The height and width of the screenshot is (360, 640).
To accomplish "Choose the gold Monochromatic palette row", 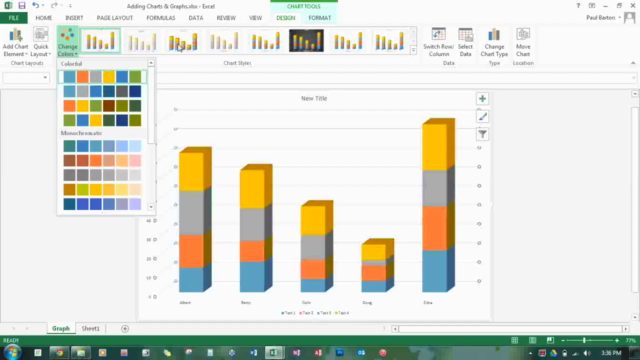I will tap(102, 189).
